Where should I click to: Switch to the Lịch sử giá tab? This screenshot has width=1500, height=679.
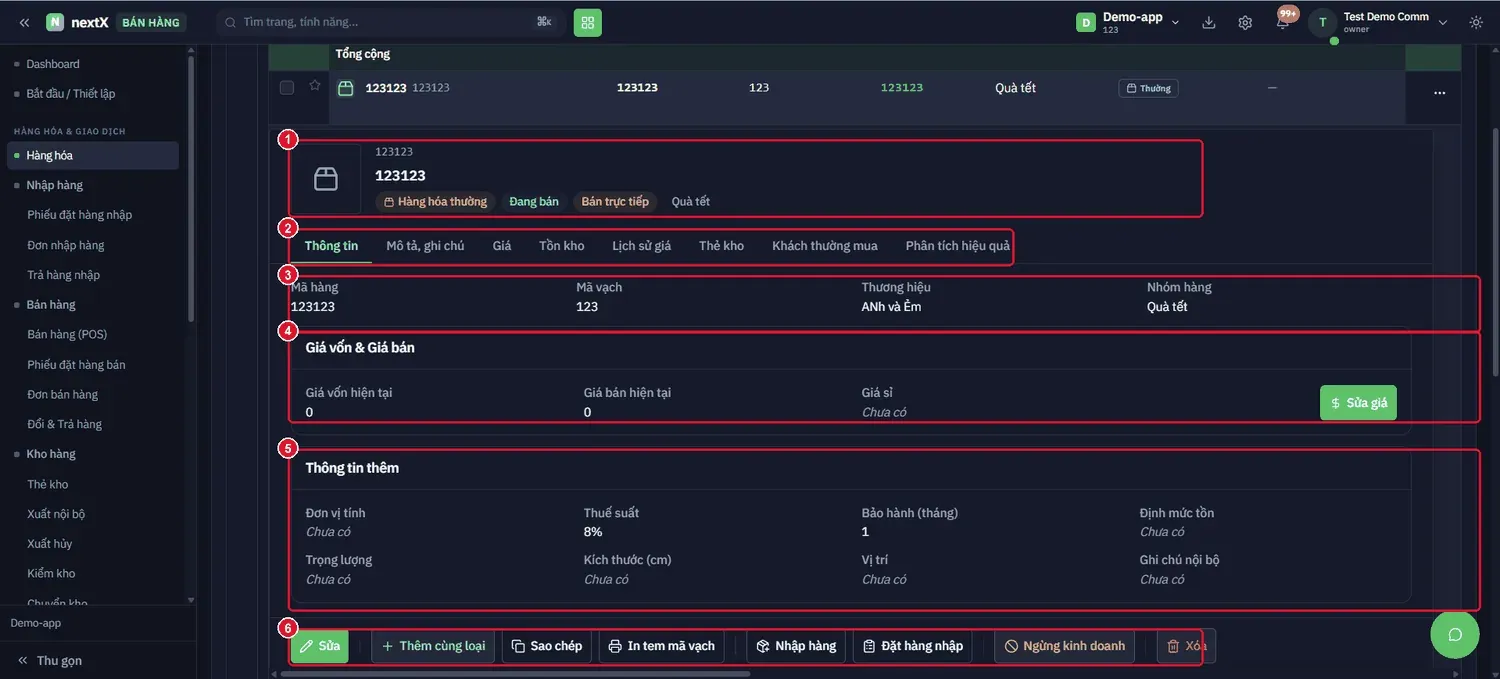[641, 246]
